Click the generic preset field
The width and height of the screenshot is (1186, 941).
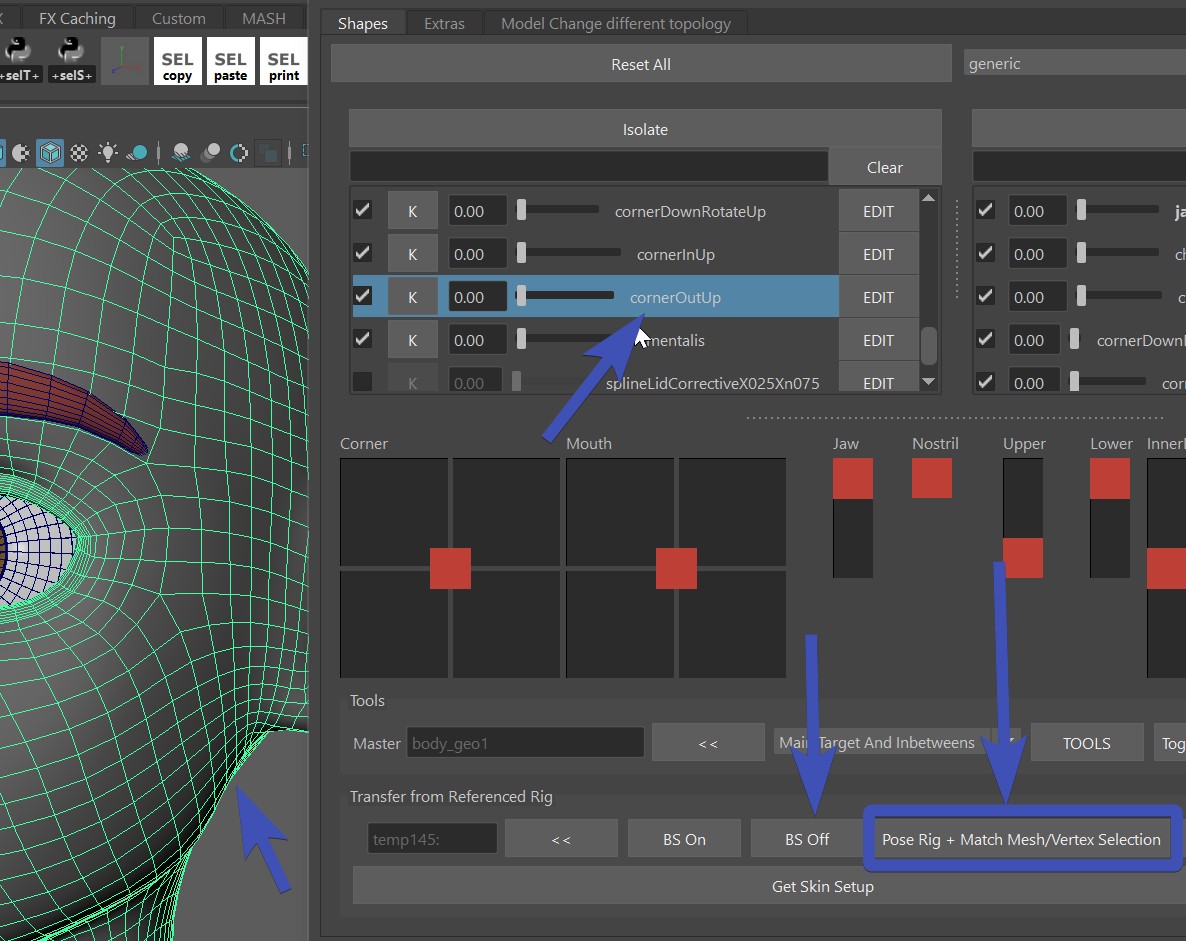(1075, 64)
